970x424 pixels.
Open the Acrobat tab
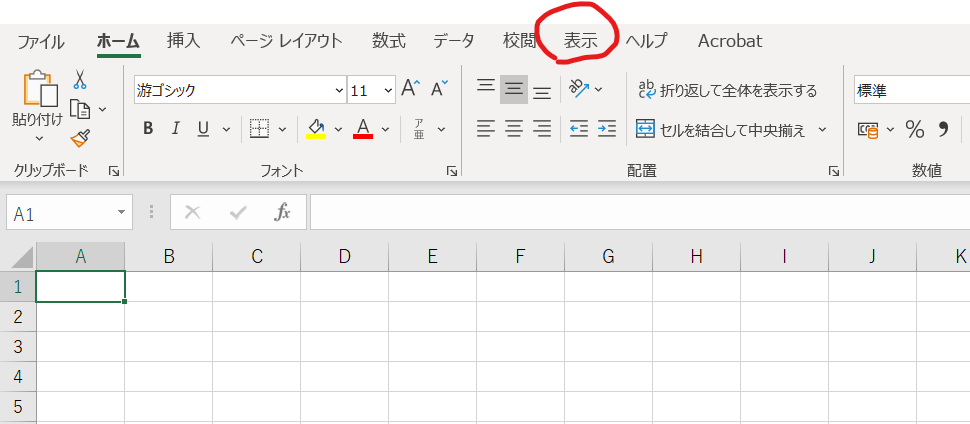coord(730,41)
